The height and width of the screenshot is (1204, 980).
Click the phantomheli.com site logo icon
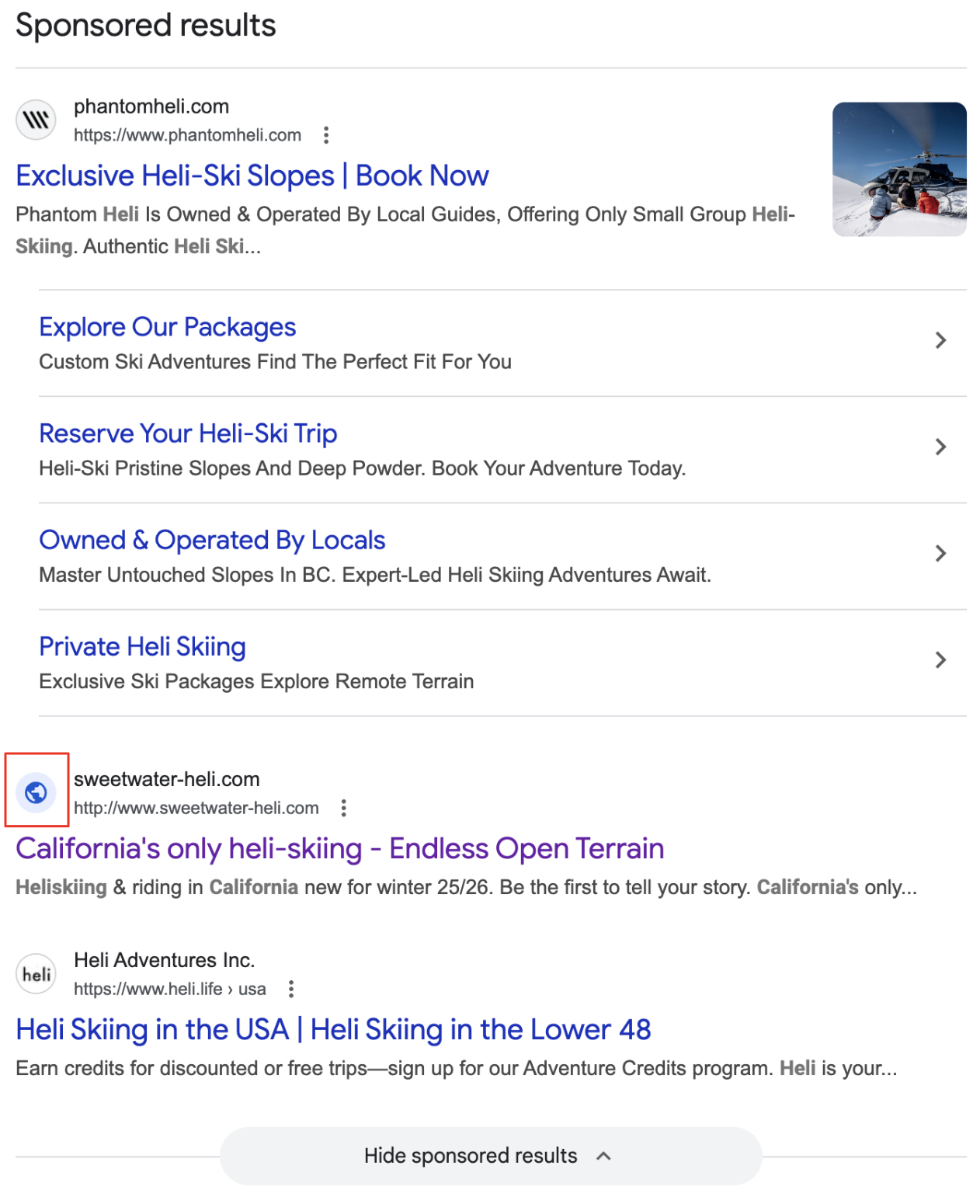pyautogui.click(x=36, y=120)
